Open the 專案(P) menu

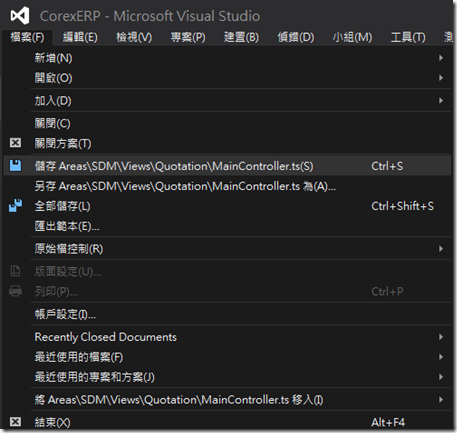(x=188, y=37)
